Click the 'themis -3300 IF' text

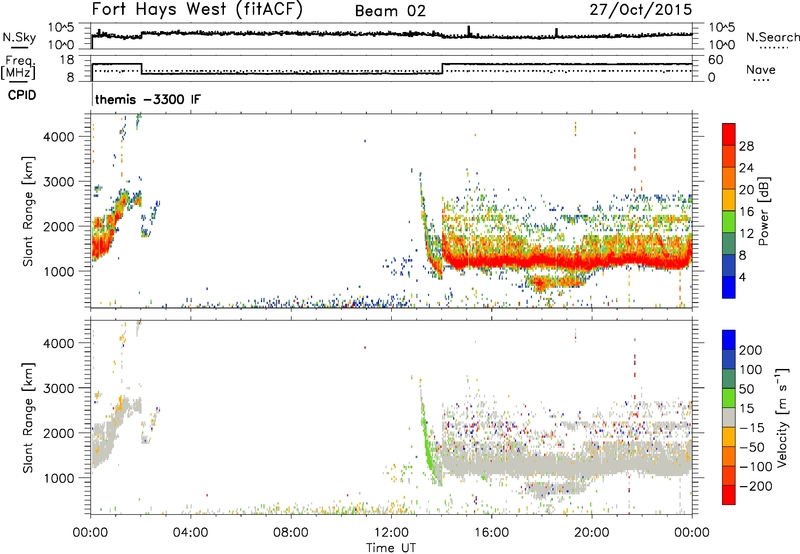click(x=148, y=99)
